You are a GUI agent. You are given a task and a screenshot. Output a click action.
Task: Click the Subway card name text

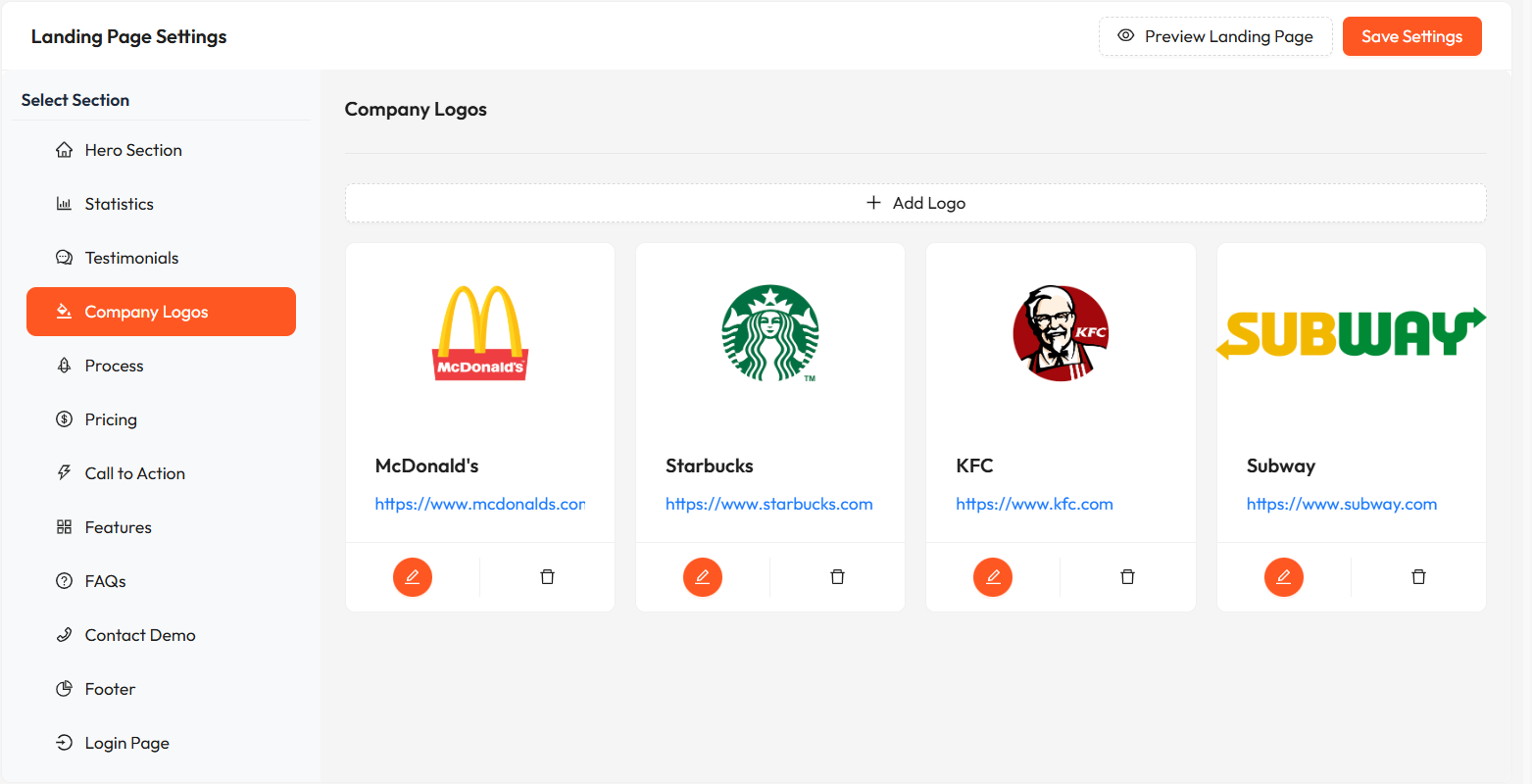click(x=1281, y=466)
